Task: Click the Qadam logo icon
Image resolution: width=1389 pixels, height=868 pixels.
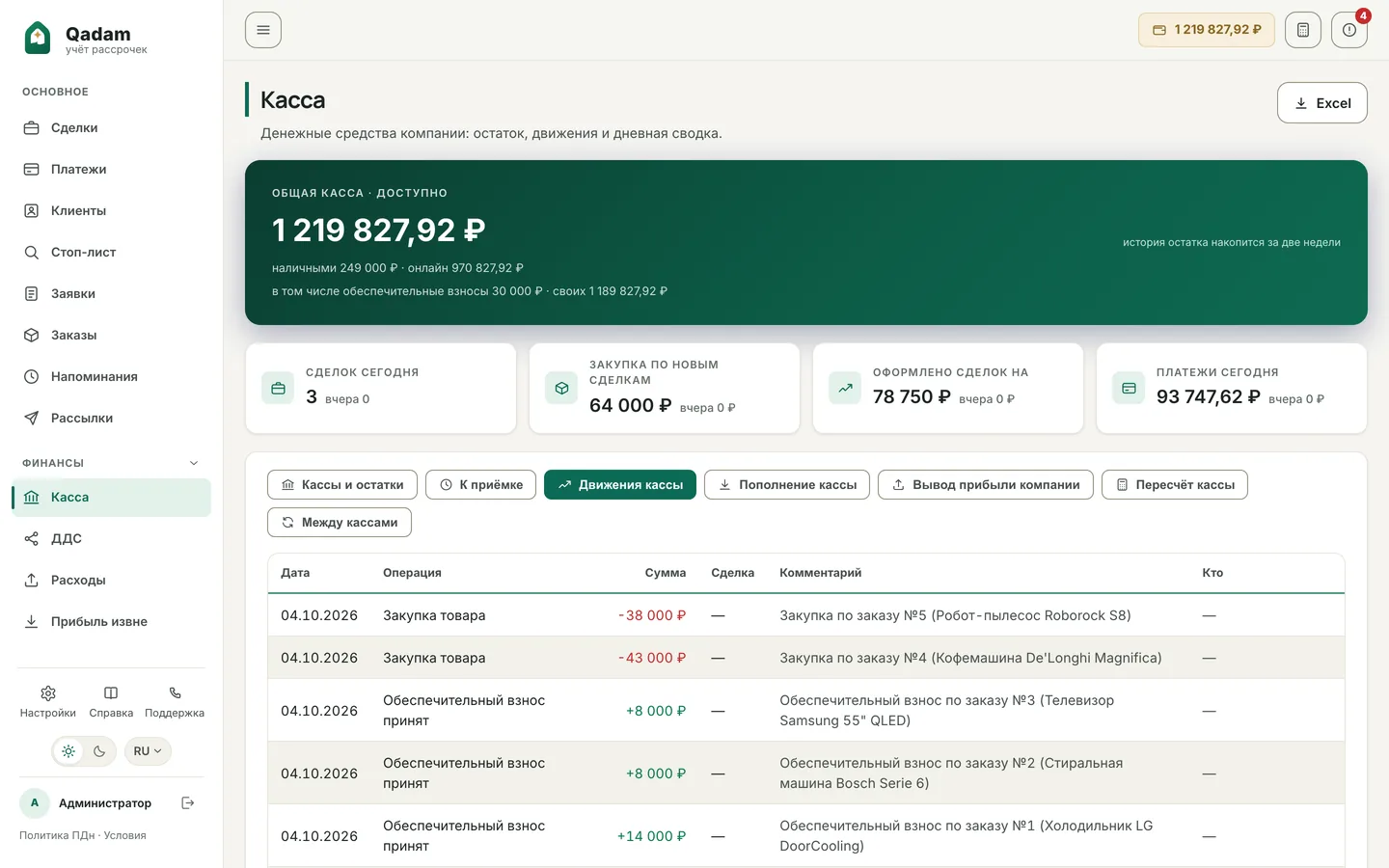Action: [38, 38]
